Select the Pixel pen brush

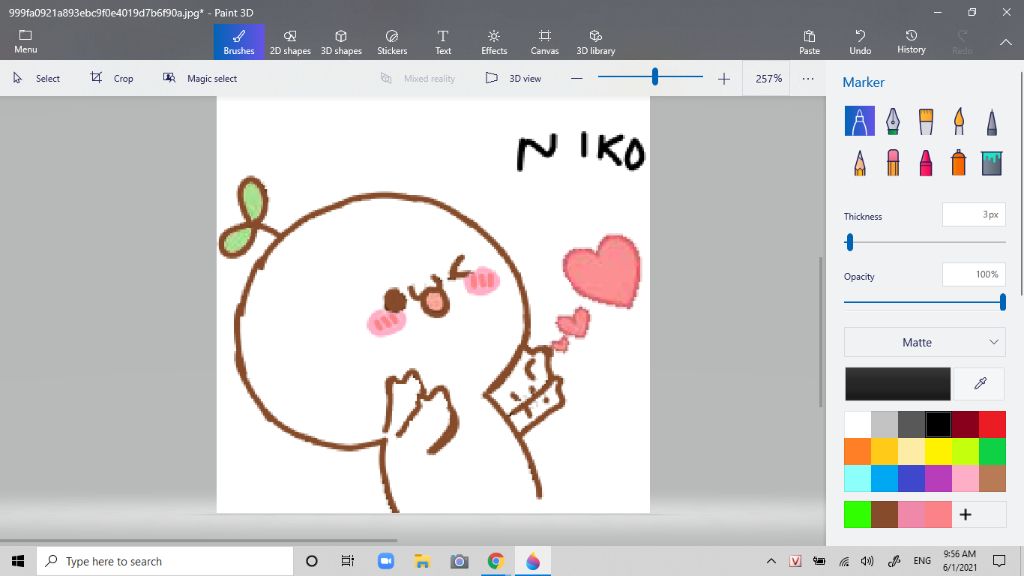coord(991,121)
